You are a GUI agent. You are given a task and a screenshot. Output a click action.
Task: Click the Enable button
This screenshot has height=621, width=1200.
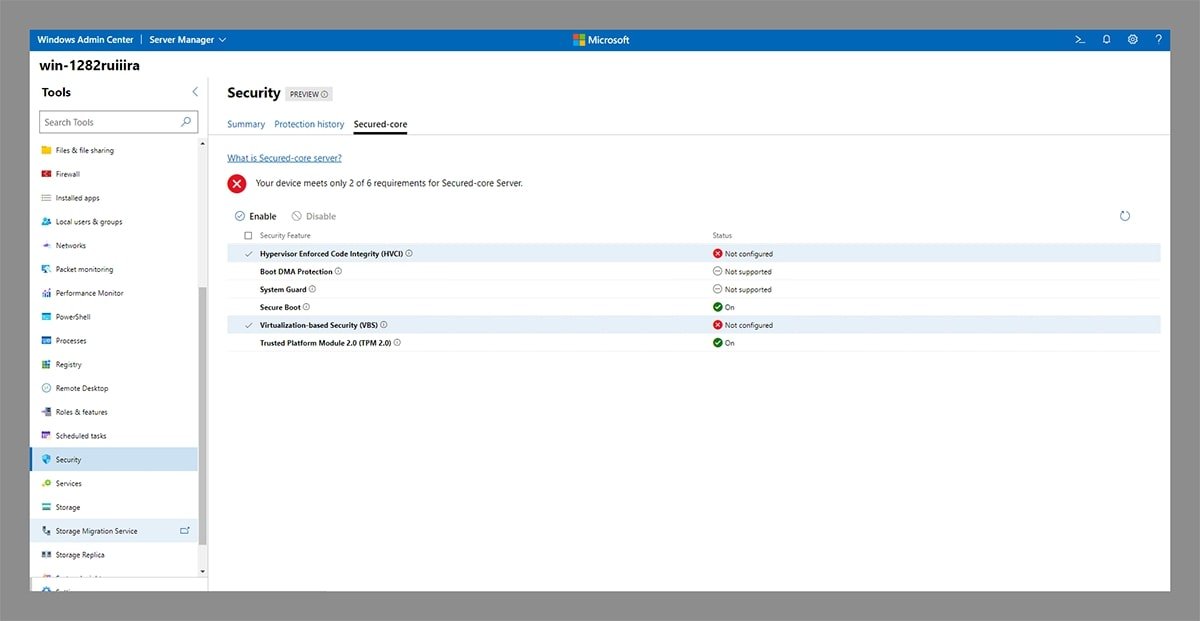coord(256,216)
